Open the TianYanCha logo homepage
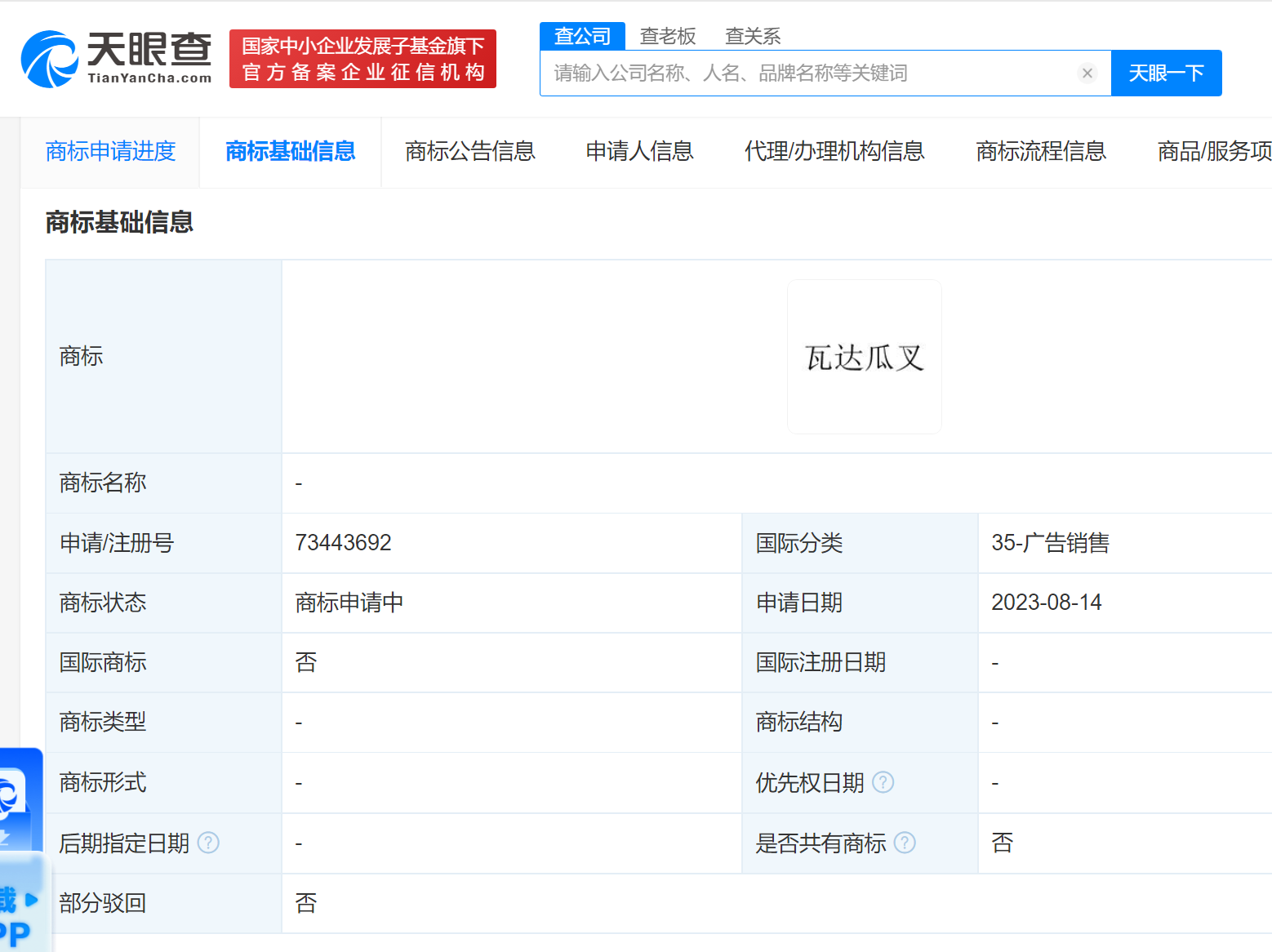The height and width of the screenshot is (952, 1272). pos(116,59)
